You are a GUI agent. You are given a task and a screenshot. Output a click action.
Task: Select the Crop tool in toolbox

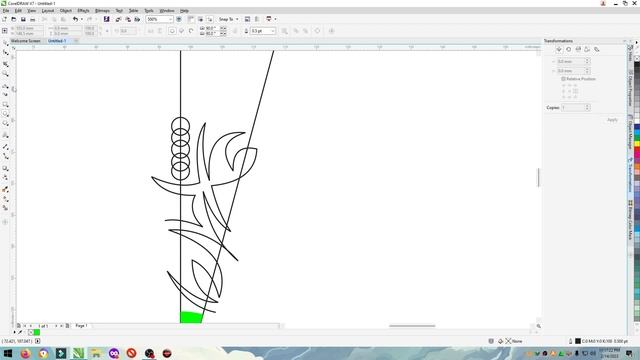(5, 64)
